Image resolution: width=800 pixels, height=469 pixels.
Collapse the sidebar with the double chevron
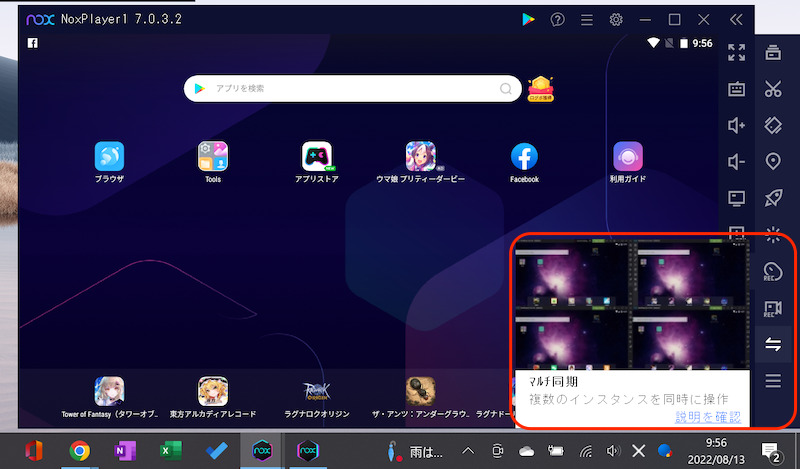tap(737, 19)
